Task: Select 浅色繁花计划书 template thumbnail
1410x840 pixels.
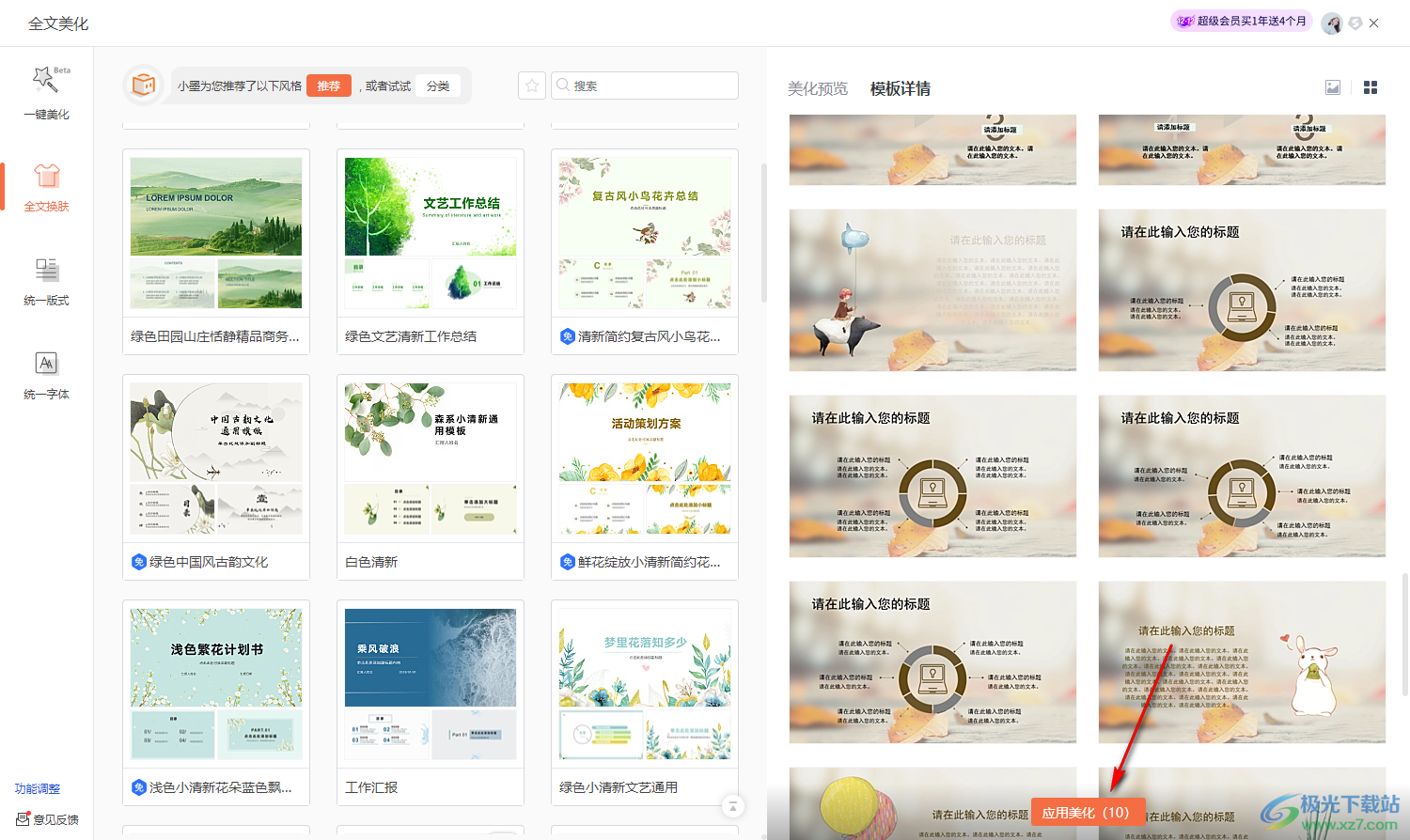Action: (x=216, y=684)
